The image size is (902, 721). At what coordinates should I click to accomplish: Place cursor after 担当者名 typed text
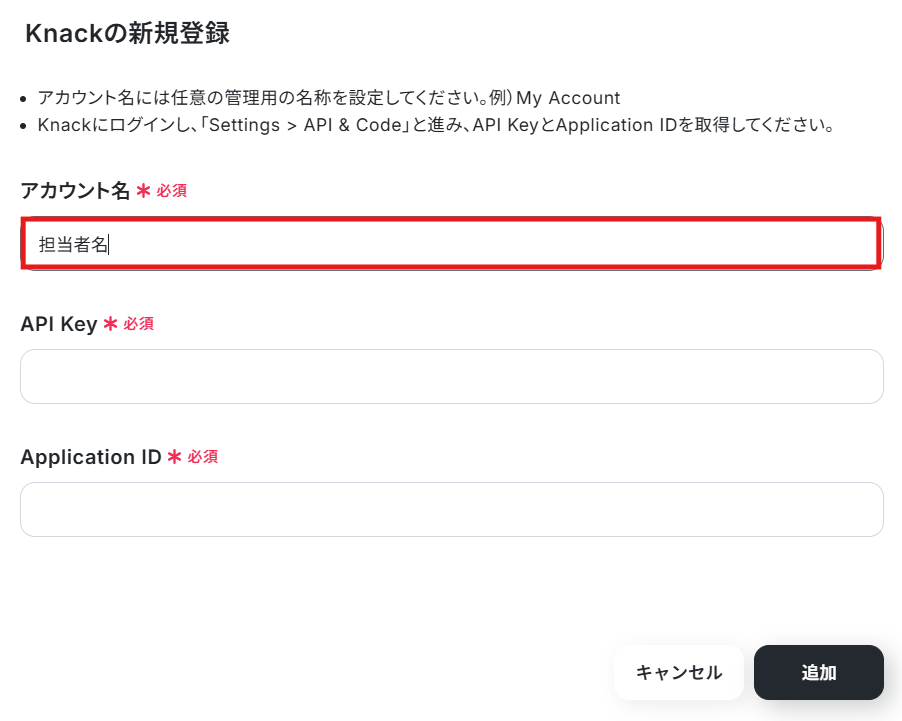[109, 245]
